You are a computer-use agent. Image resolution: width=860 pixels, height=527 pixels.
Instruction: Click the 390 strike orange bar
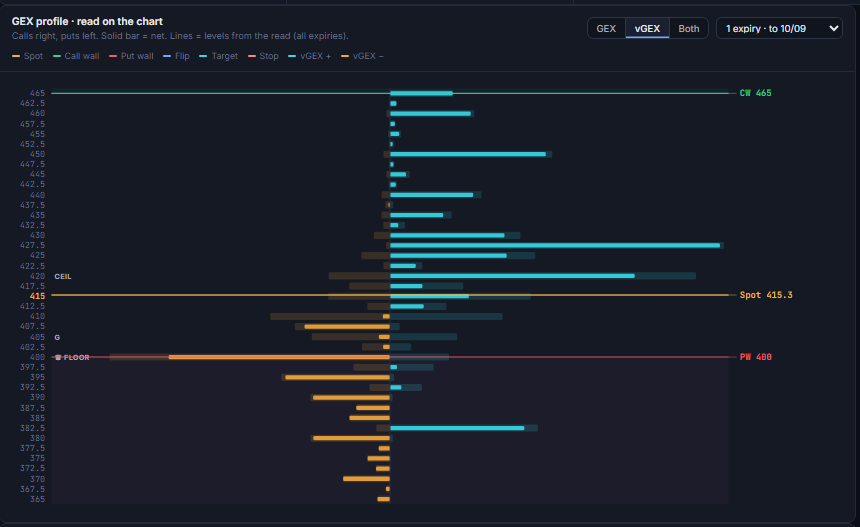[351, 398]
